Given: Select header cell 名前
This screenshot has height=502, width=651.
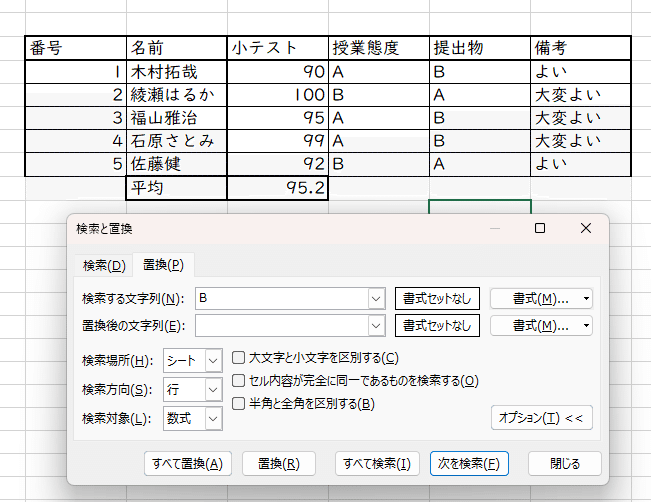Looking at the screenshot, I should (177, 48).
